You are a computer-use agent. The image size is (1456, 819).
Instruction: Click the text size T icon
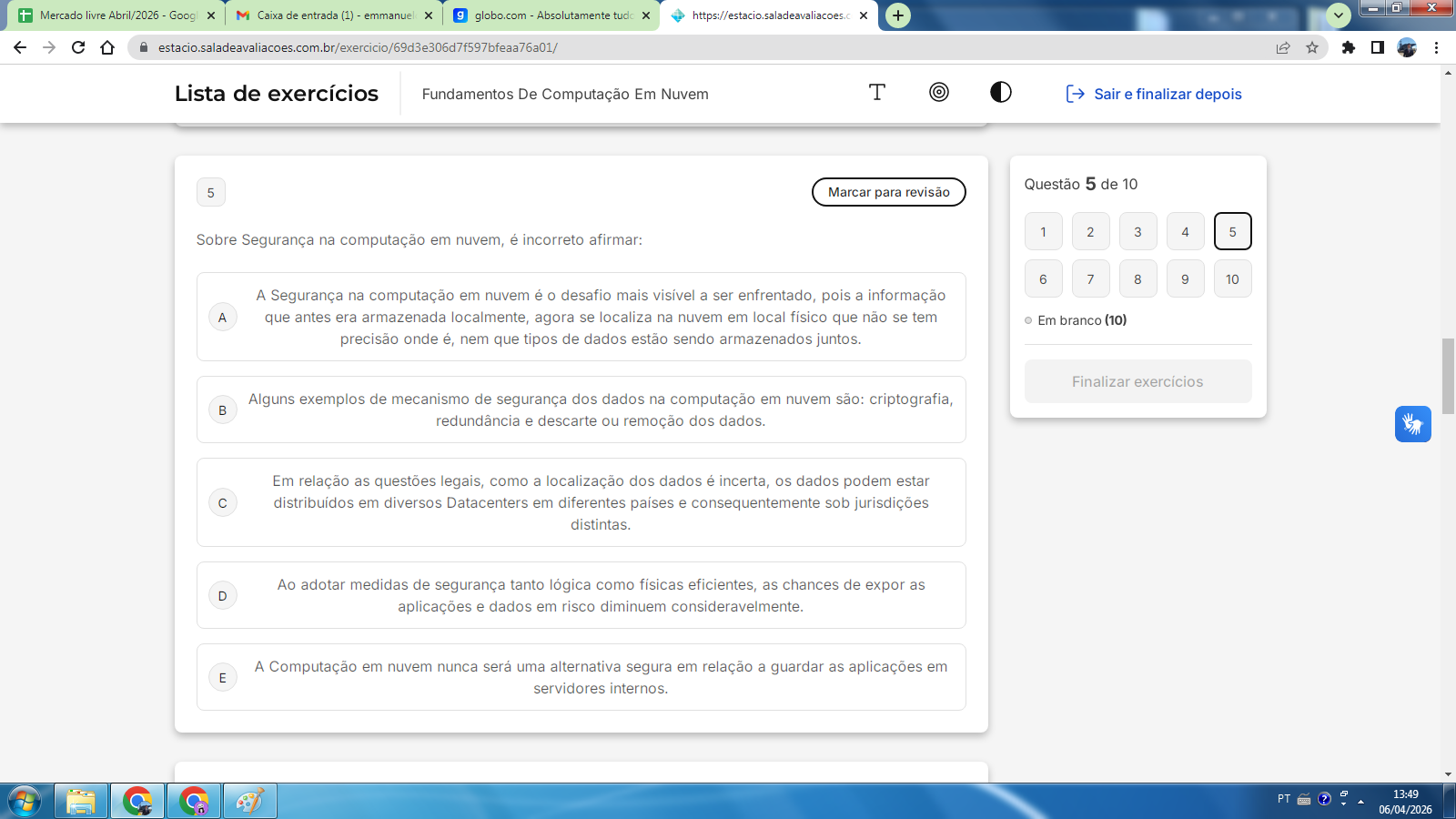pos(876,93)
